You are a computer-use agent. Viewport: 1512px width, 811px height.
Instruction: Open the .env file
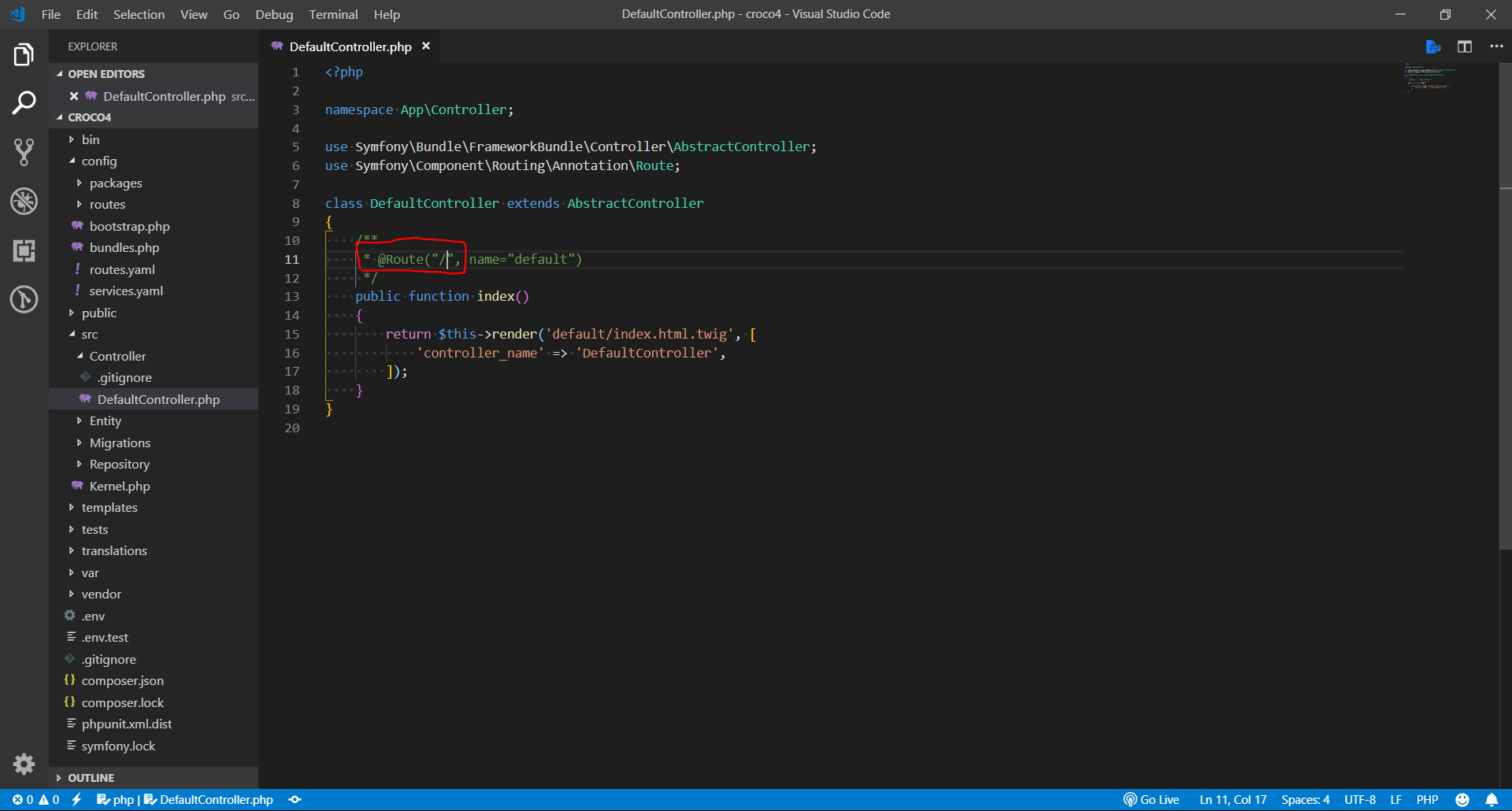coord(154,616)
